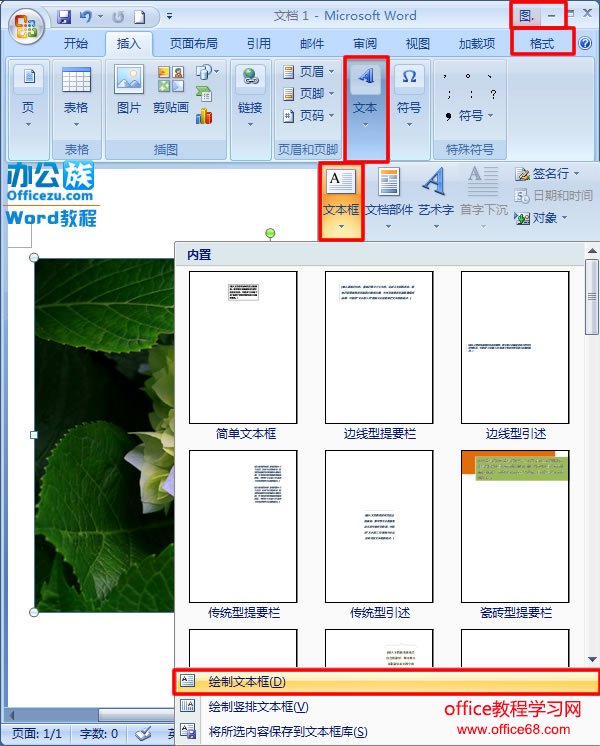Switch to the 格式 contextual tab
Screen dimensions: 600x746
(x=542, y=44)
